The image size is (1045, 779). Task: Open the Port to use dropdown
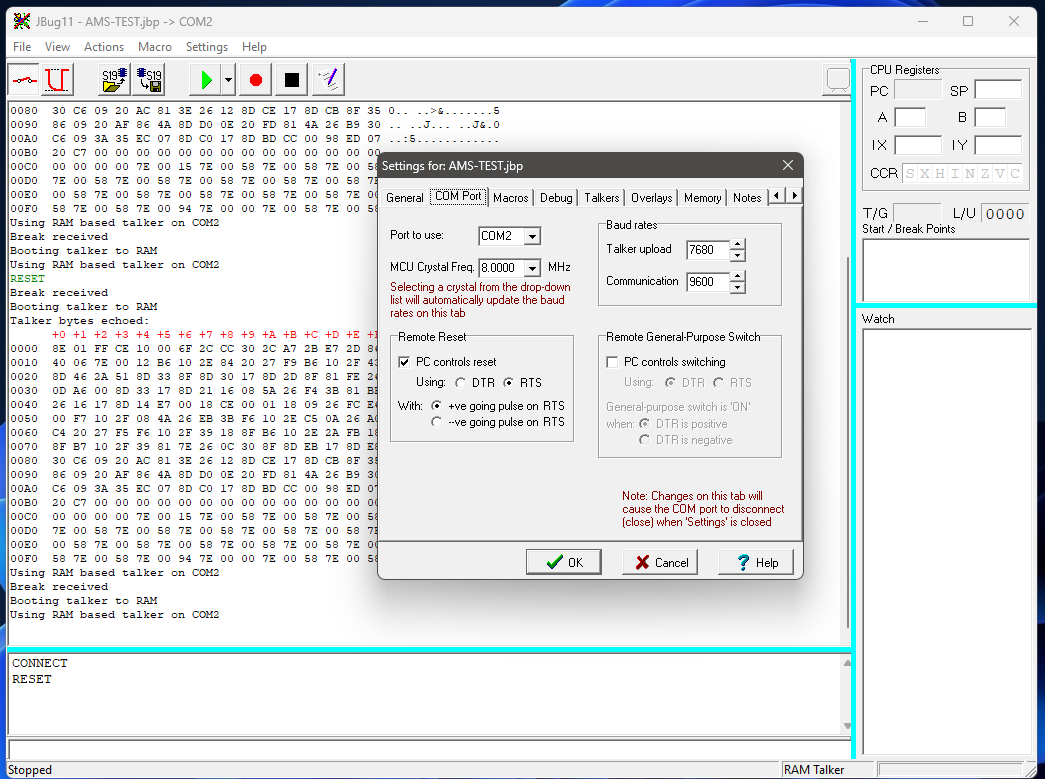point(532,237)
